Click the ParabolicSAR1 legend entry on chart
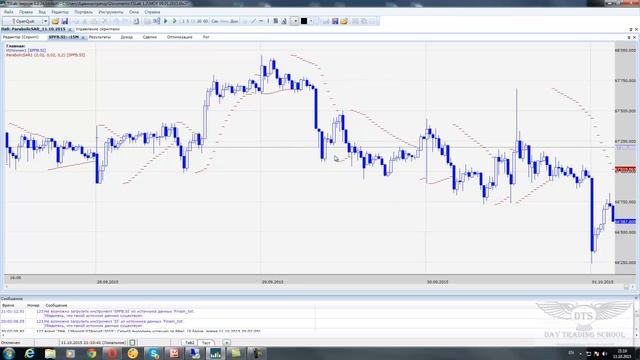 coord(46,55)
